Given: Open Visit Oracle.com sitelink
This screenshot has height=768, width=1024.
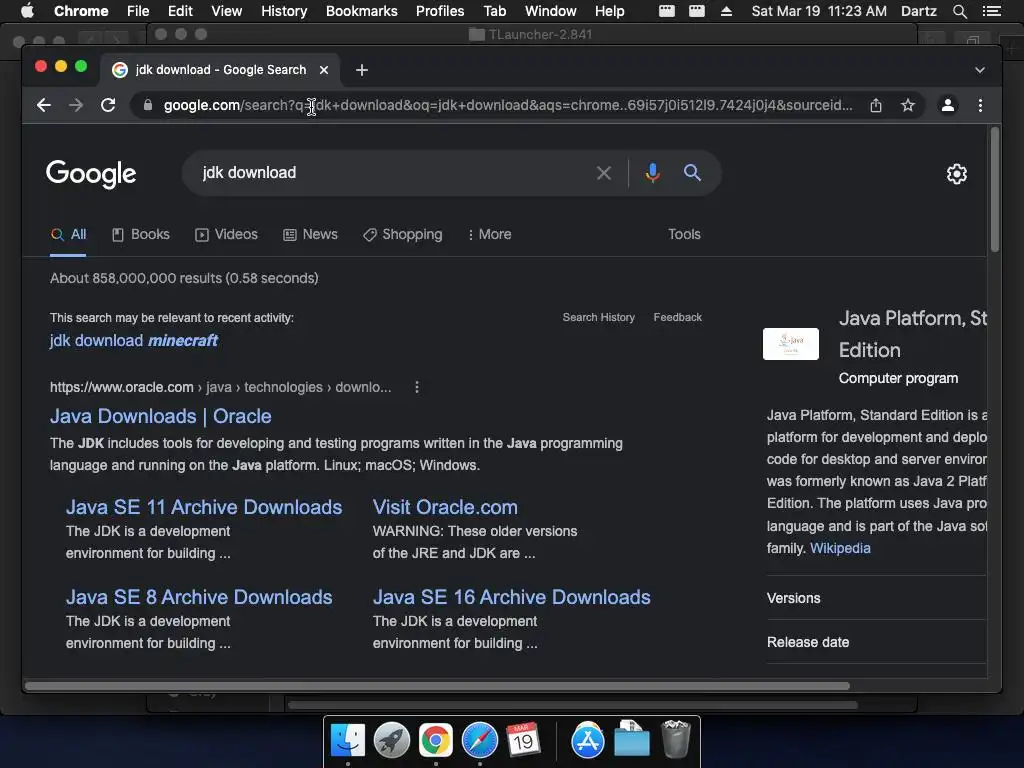Looking at the screenshot, I should [445, 507].
